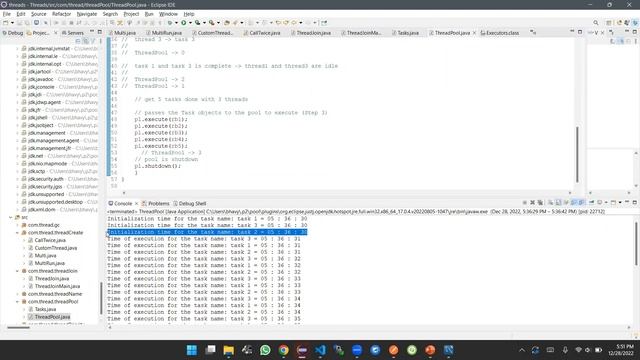Open the Navigate menu

pos(87,14)
